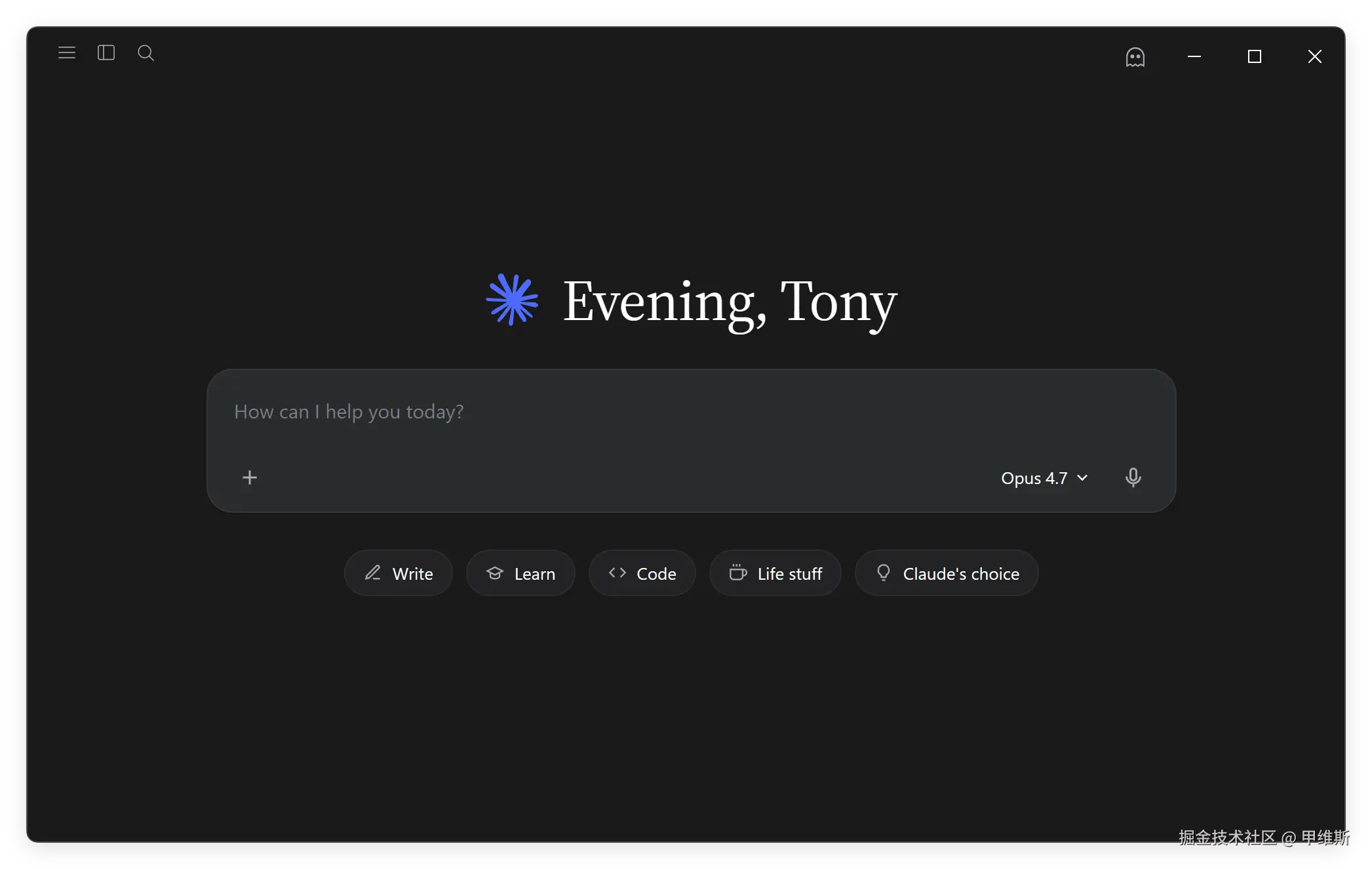
Task: Choose the Learn suggestion chip
Action: tap(520, 573)
